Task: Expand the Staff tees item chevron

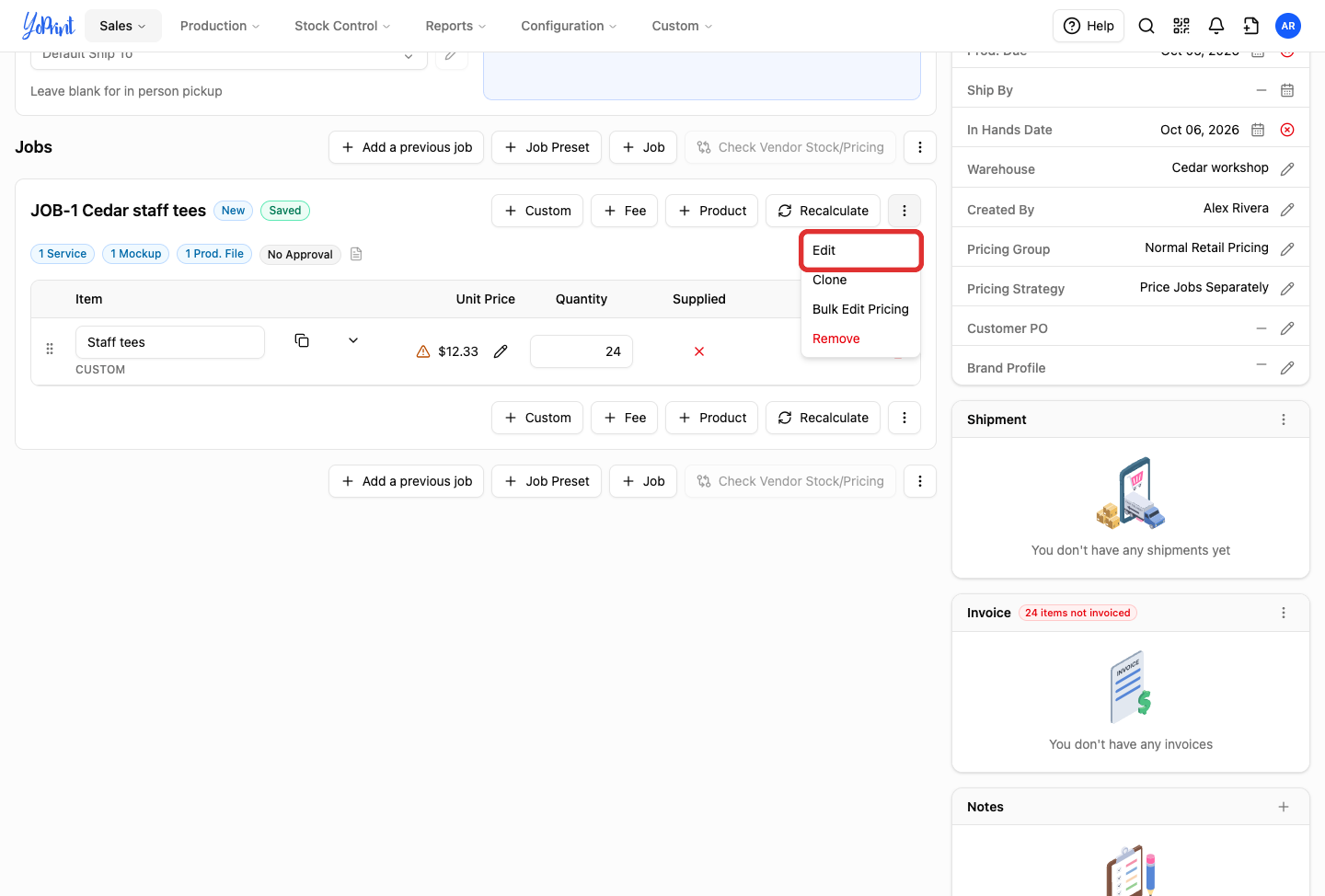Action: coord(353,340)
